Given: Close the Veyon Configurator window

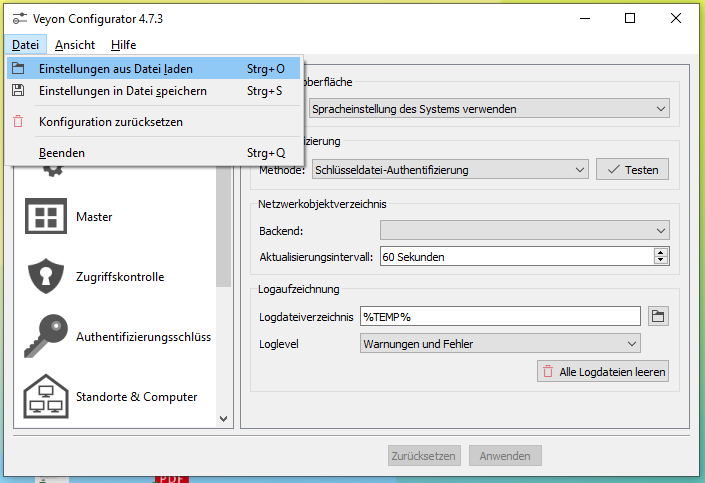Looking at the screenshot, I should [676, 18].
